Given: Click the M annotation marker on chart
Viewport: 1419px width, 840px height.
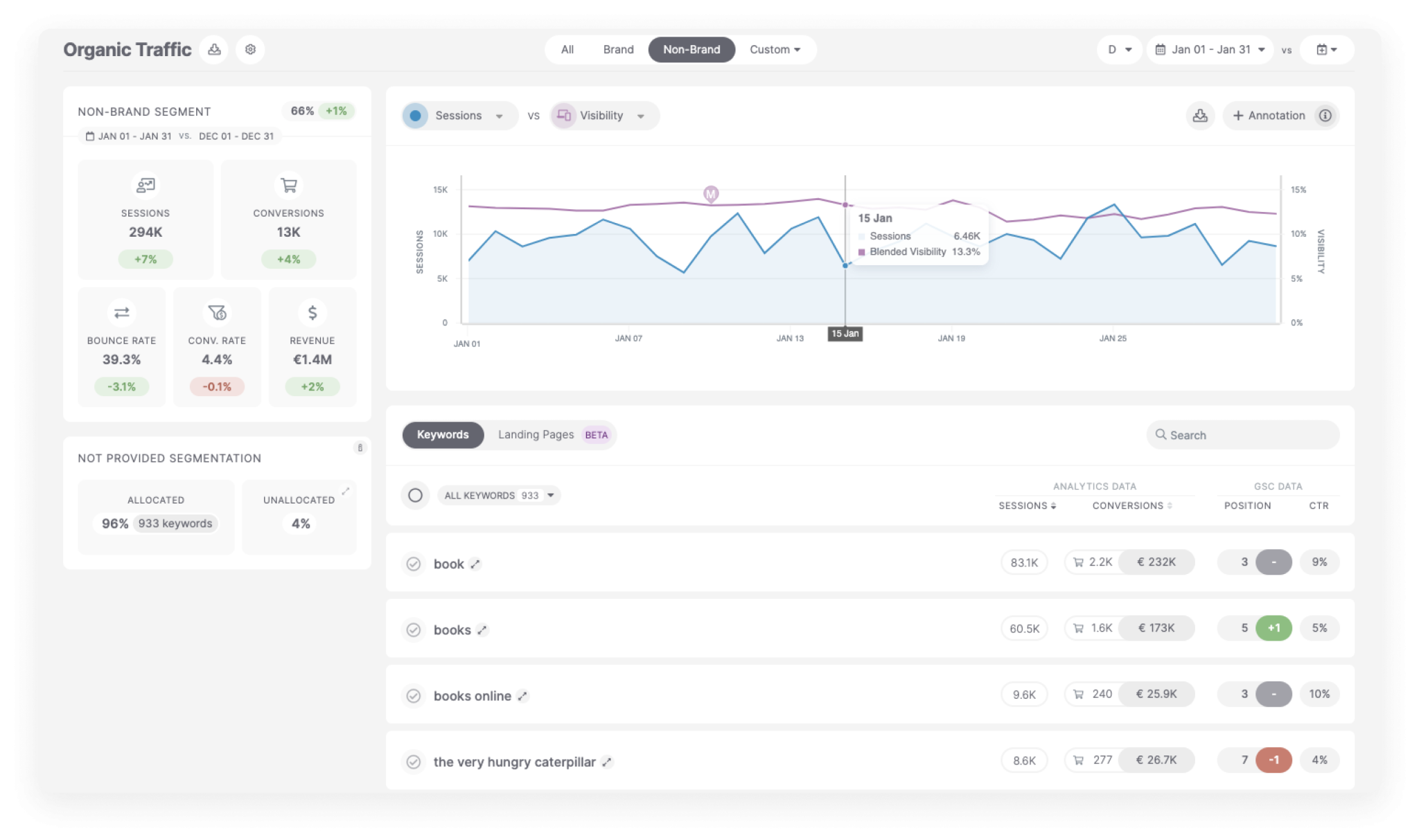Looking at the screenshot, I should tap(711, 194).
